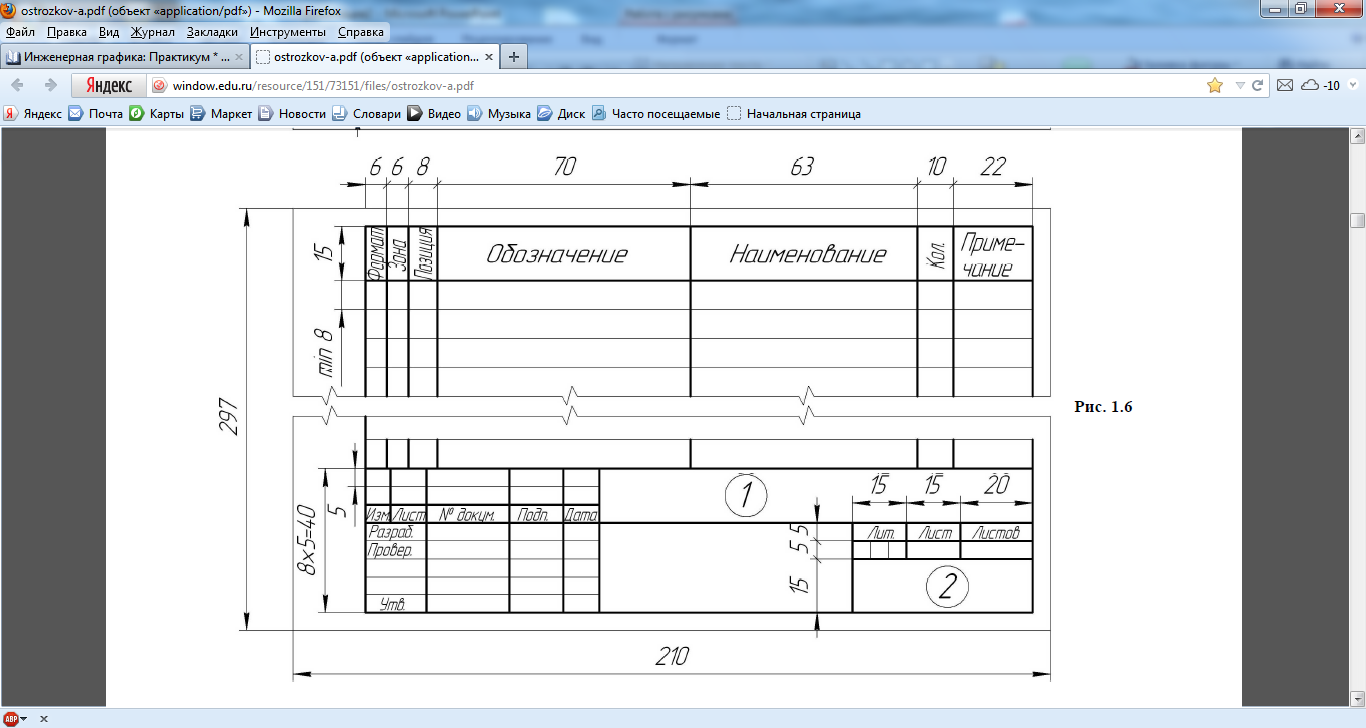Image resolution: width=1366 pixels, height=728 pixels.
Task: Open the address bar history dropdown arrow
Action: click(1240, 86)
